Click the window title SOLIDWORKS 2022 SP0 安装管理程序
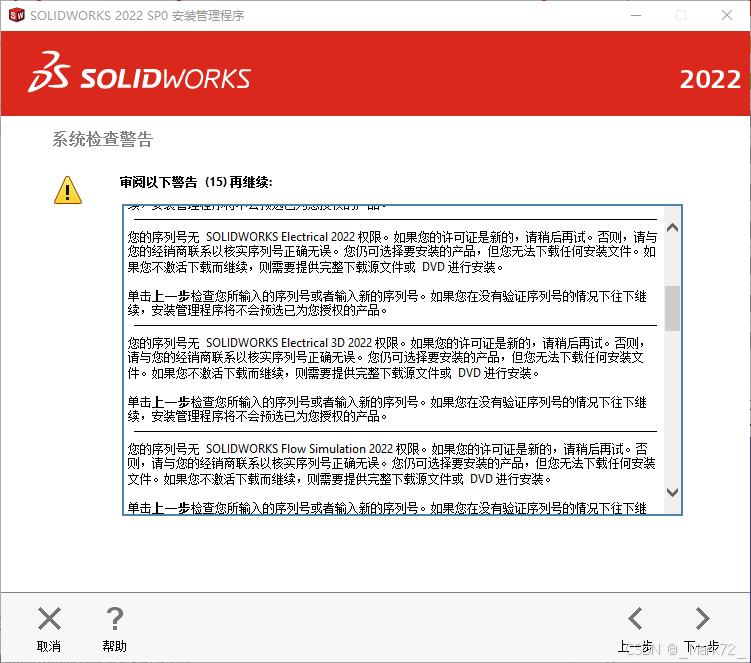 [137, 15]
